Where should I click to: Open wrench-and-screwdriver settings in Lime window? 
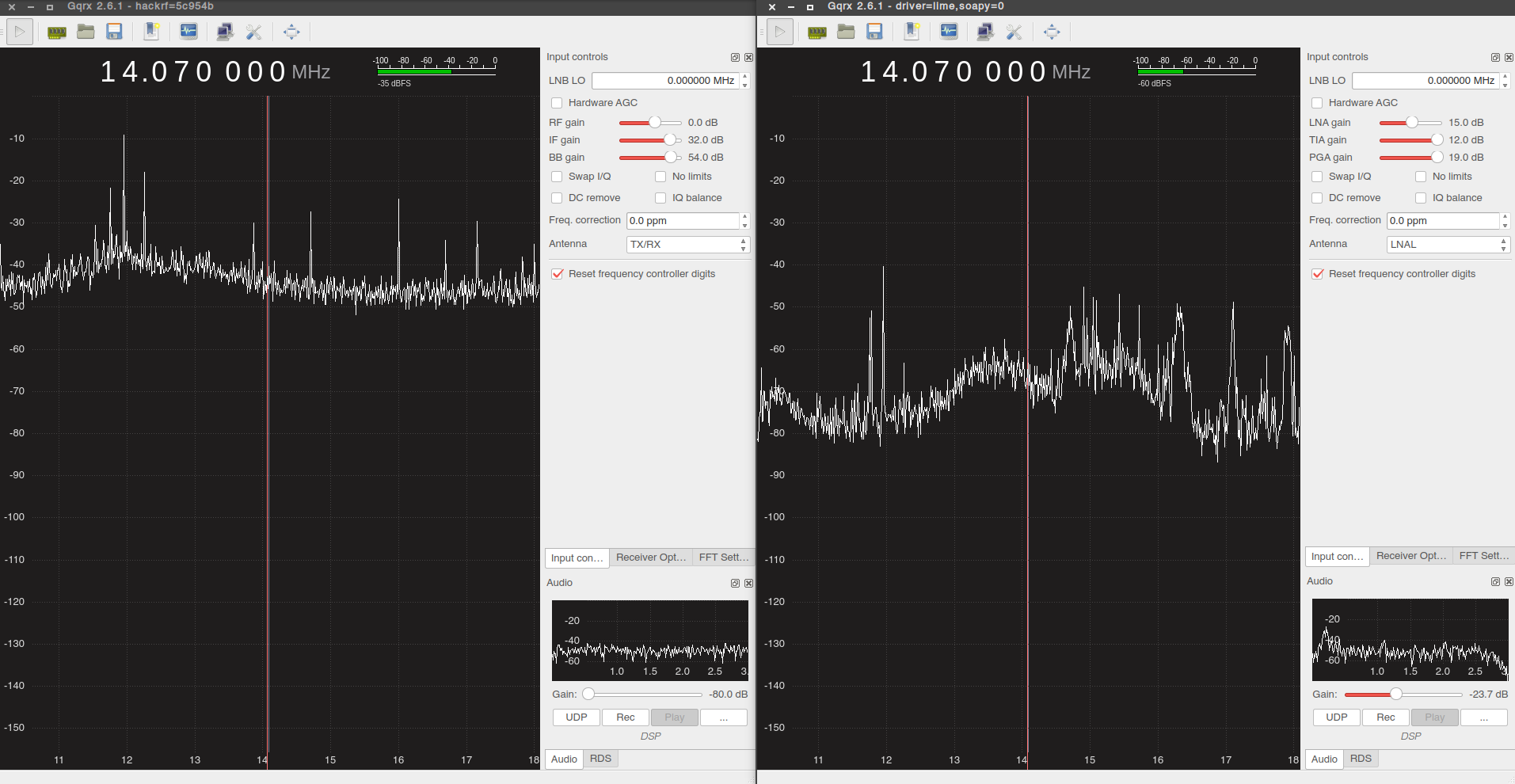[x=1014, y=32]
